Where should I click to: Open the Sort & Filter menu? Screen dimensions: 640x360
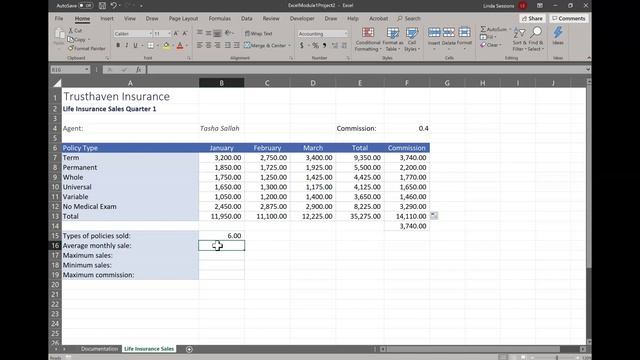click(x=519, y=39)
